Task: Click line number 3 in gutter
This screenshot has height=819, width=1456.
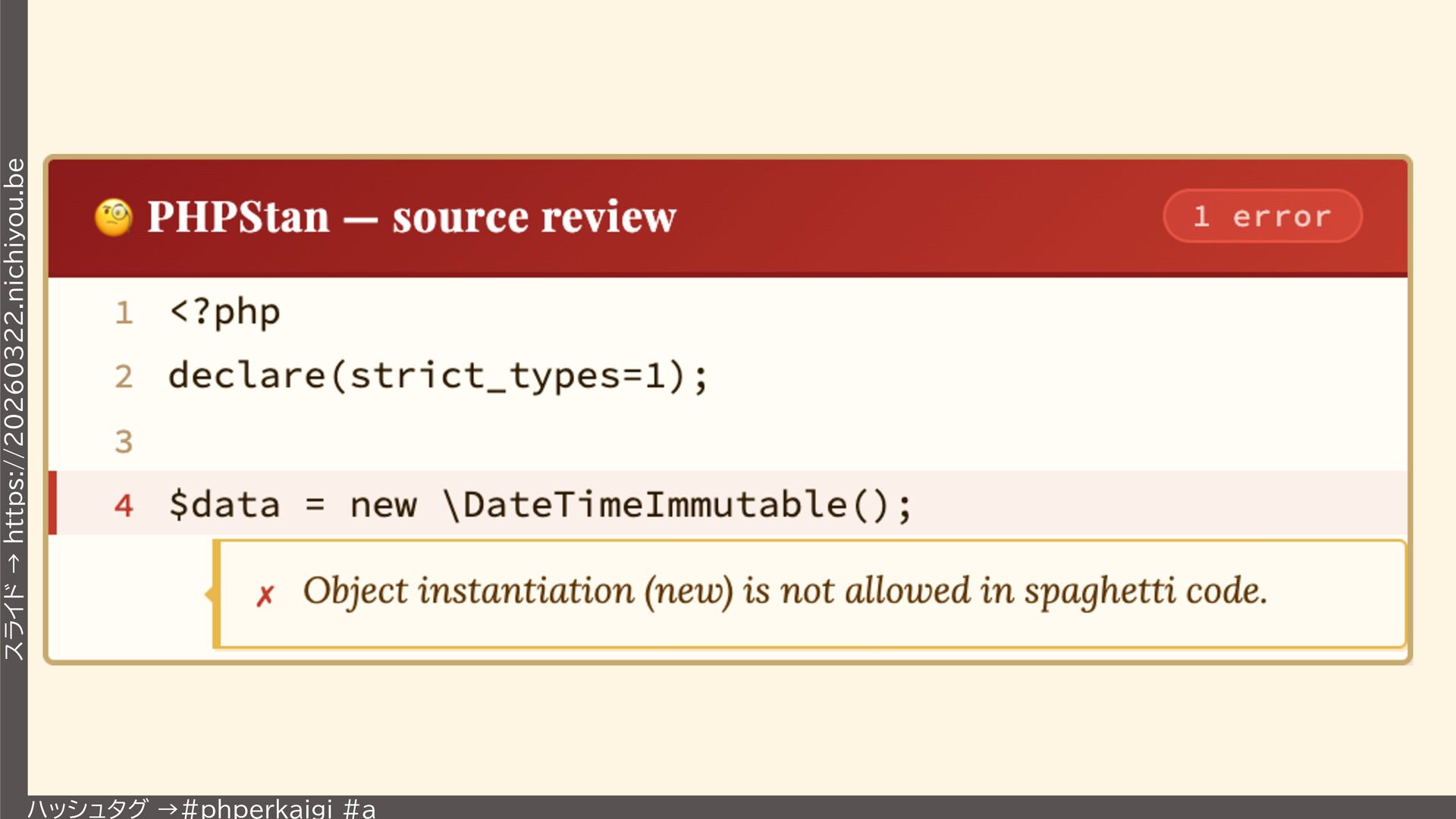Action: tap(124, 441)
